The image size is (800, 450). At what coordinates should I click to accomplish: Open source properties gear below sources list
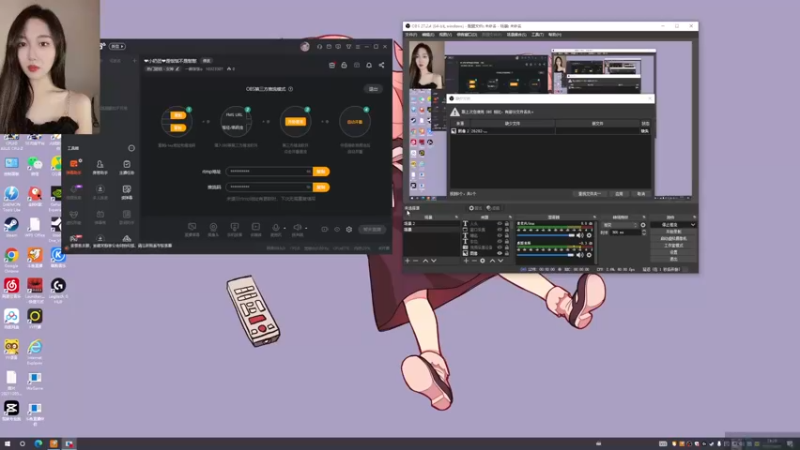pos(483,261)
